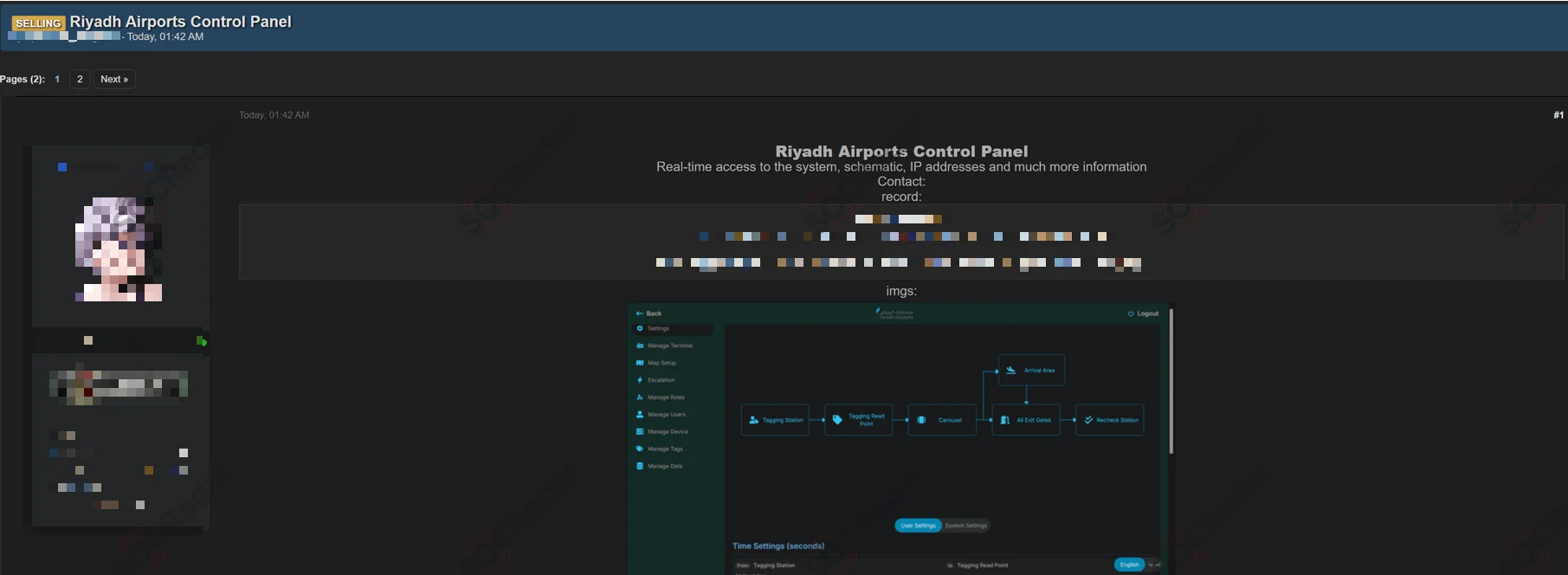Click the SELLING thread prefix tag
Image resolution: width=1568 pixels, height=575 pixels.
point(38,23)
